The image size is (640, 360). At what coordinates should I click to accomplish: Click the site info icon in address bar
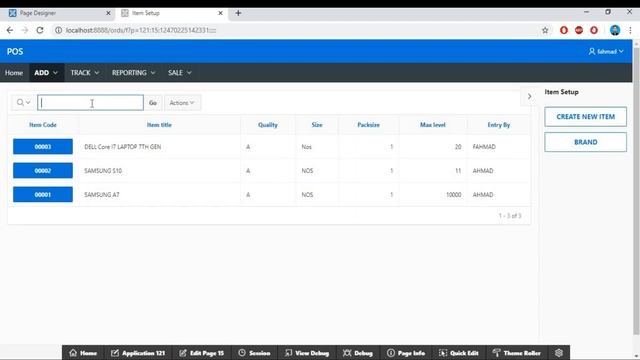58,30
